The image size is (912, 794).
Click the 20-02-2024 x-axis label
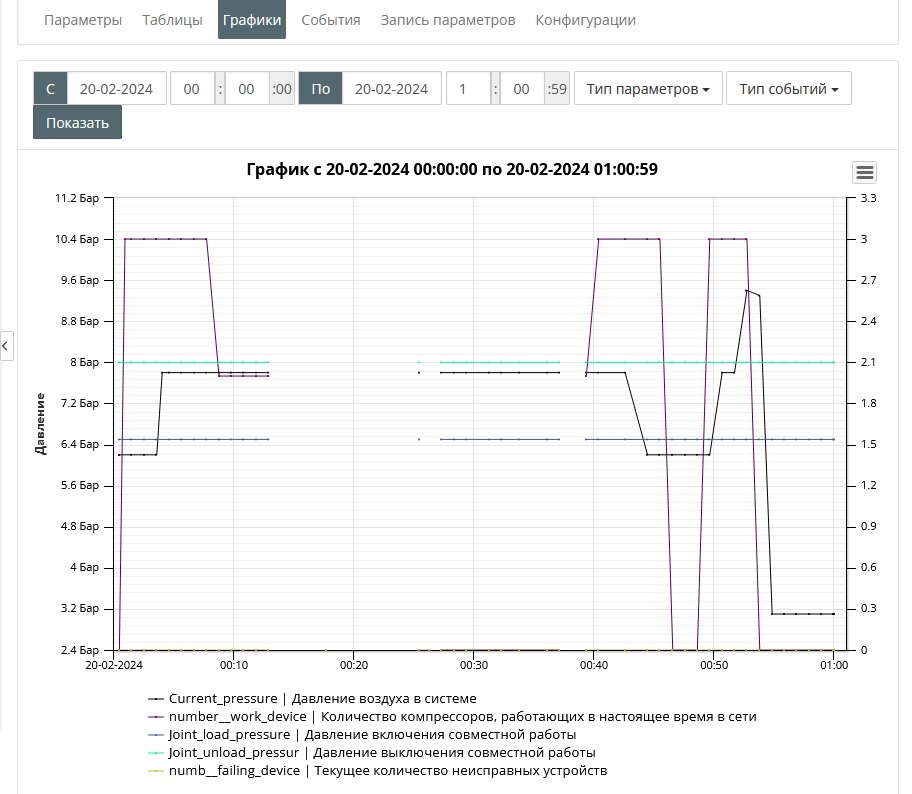point(114,665)
